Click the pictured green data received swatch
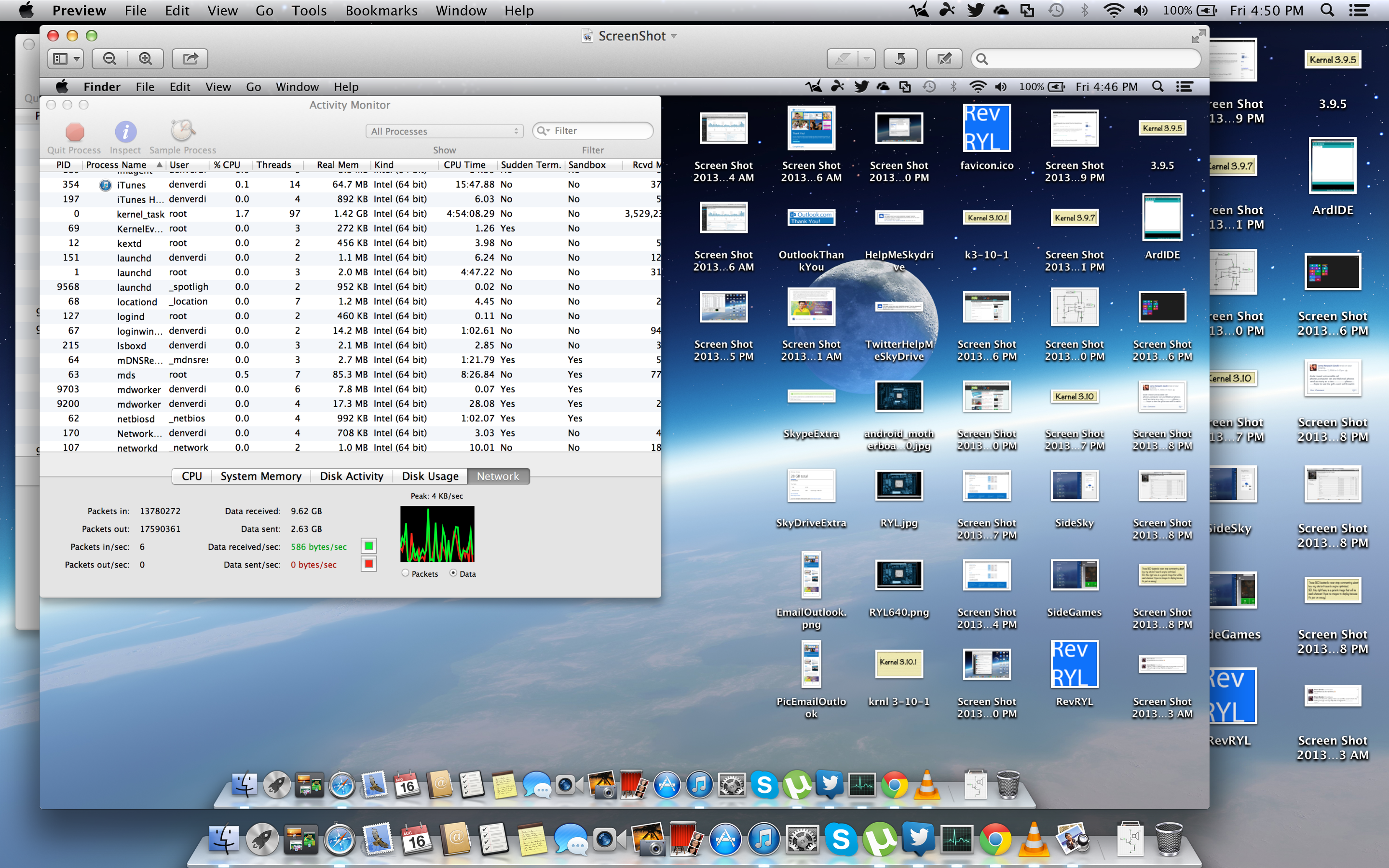The width and height of the screenshot is (1389, 868). pos(369,546)
